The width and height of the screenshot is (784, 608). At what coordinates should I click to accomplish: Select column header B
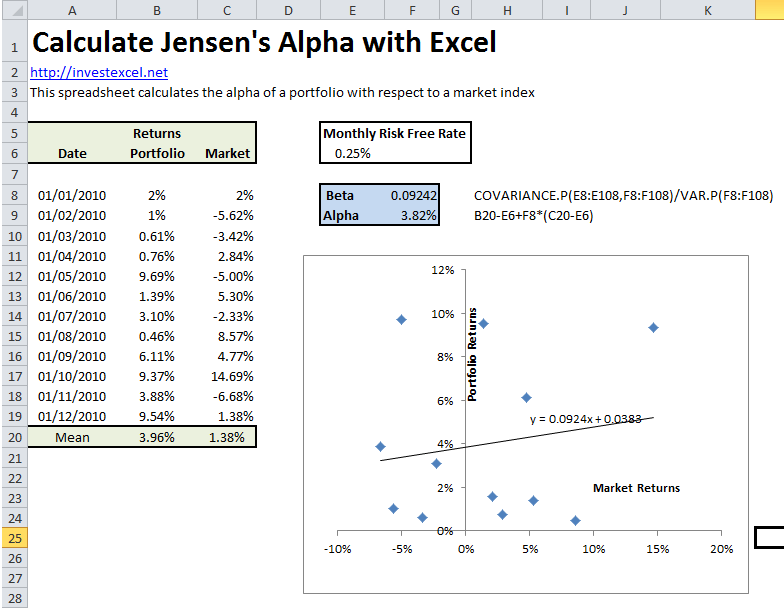tap(156, 10)
